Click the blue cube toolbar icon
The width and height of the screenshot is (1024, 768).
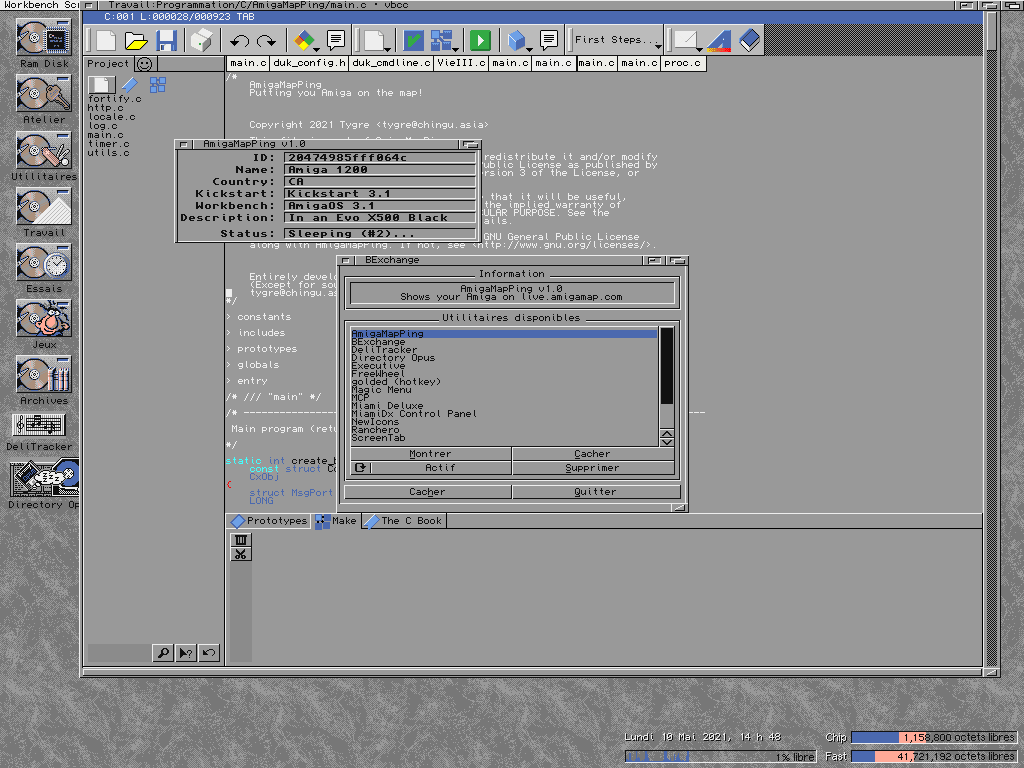point(517,40)
